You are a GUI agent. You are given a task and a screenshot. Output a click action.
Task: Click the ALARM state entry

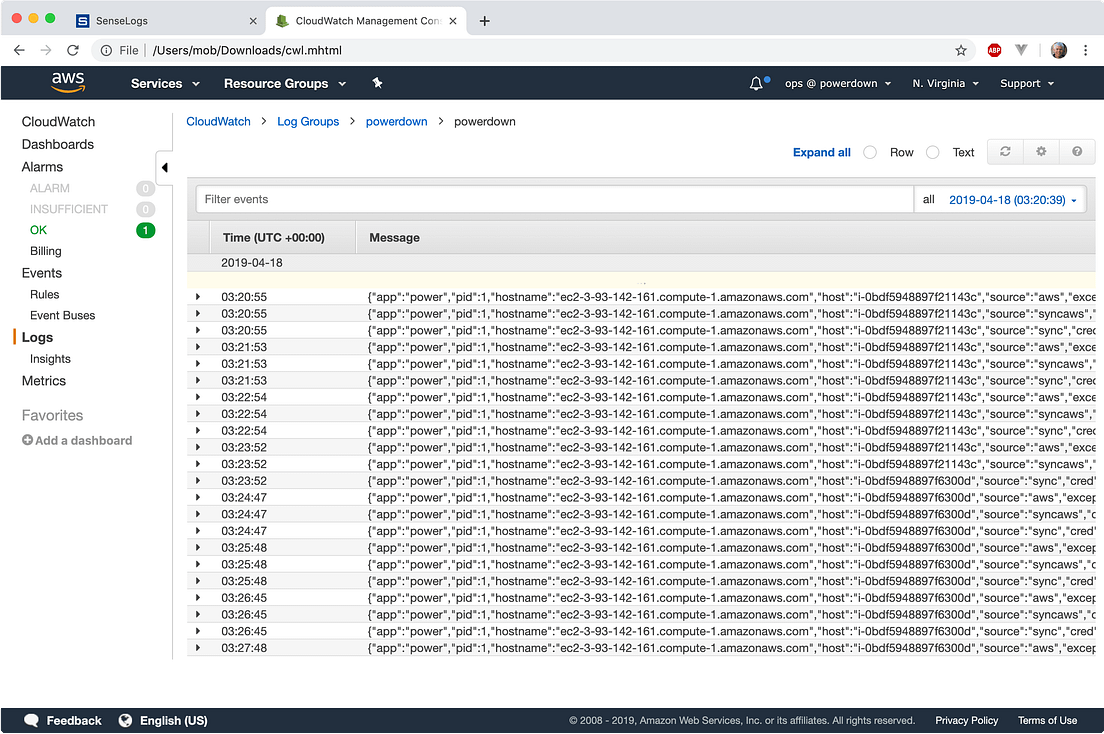pyautogui.click(x=49, y=188)
